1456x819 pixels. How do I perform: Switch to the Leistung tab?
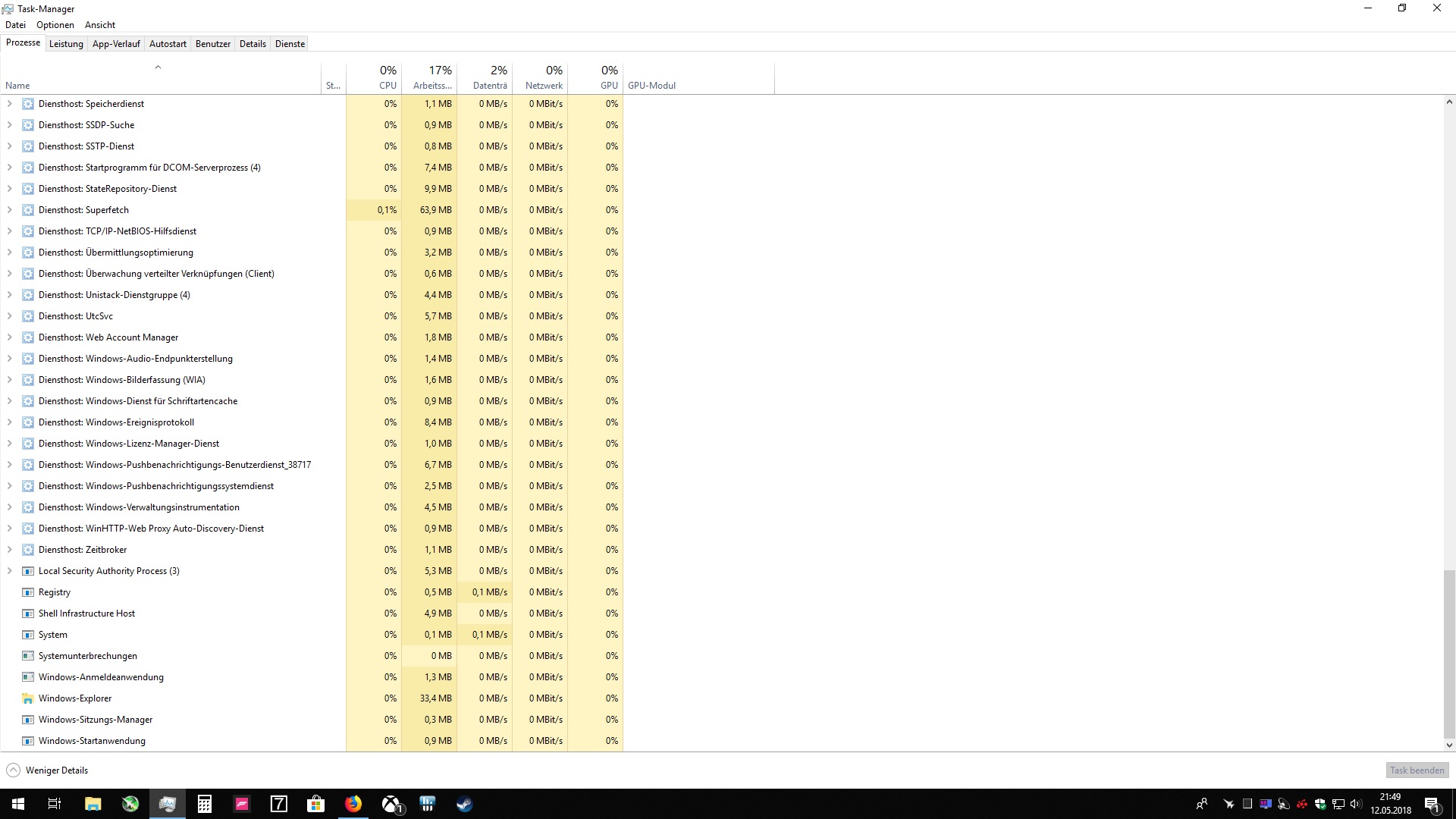tap(66, 44)
